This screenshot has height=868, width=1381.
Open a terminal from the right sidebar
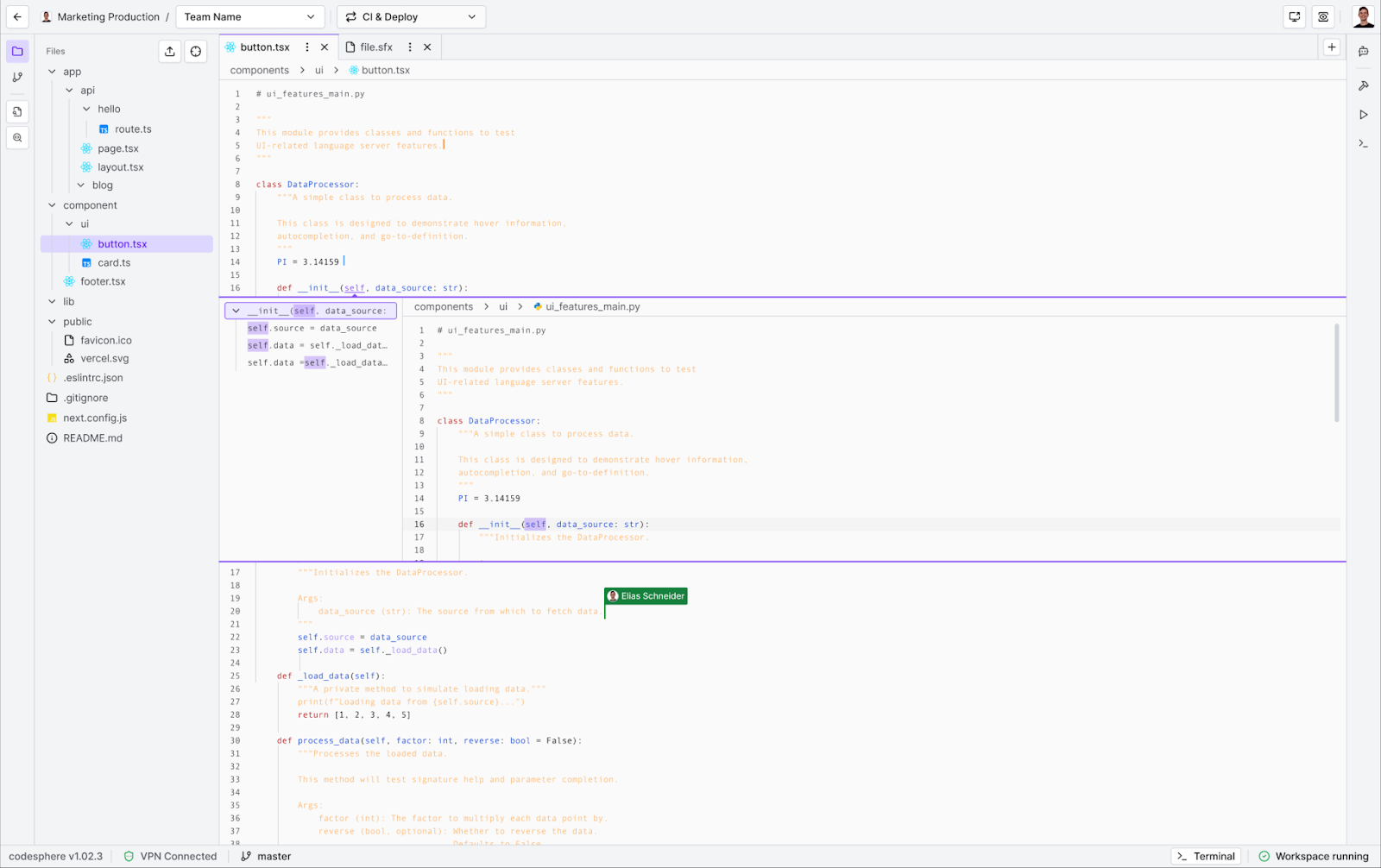coord(1364,143)
